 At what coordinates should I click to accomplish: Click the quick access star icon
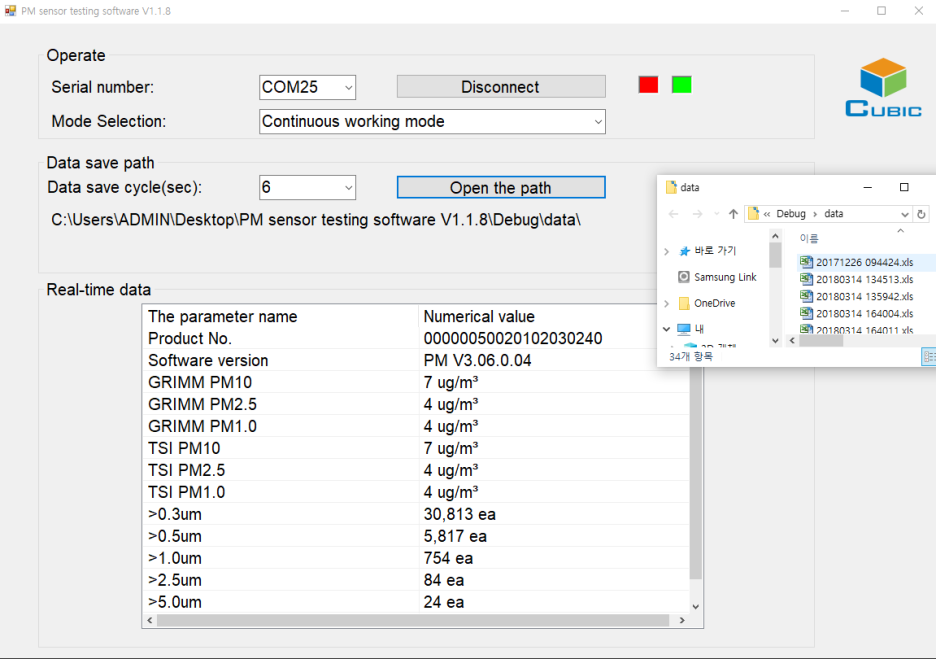684,251
